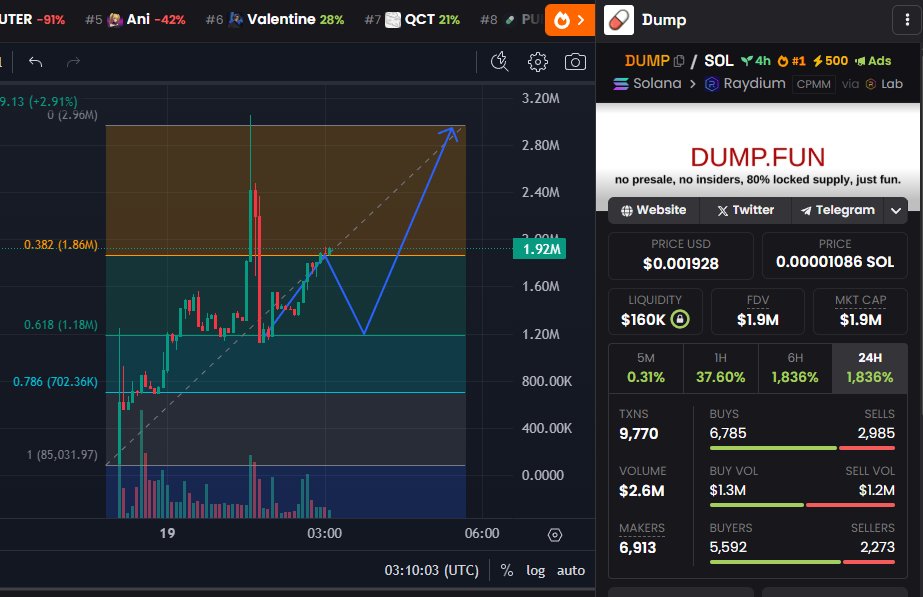Click the LIQUIDITY $160K value
The image size is (923, 597).
643,320
